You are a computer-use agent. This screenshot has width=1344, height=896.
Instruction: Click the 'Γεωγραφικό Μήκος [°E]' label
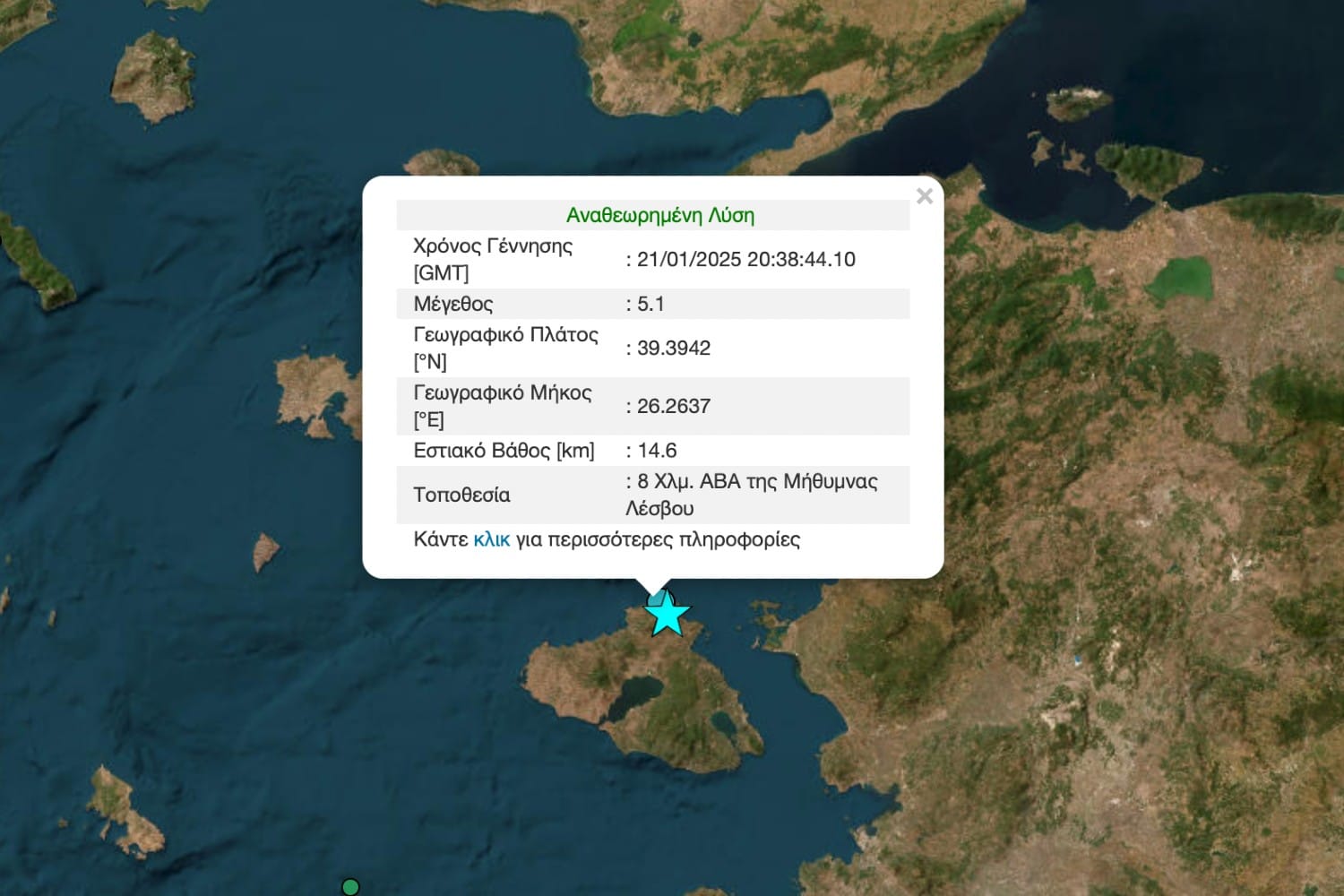(502, 406)
